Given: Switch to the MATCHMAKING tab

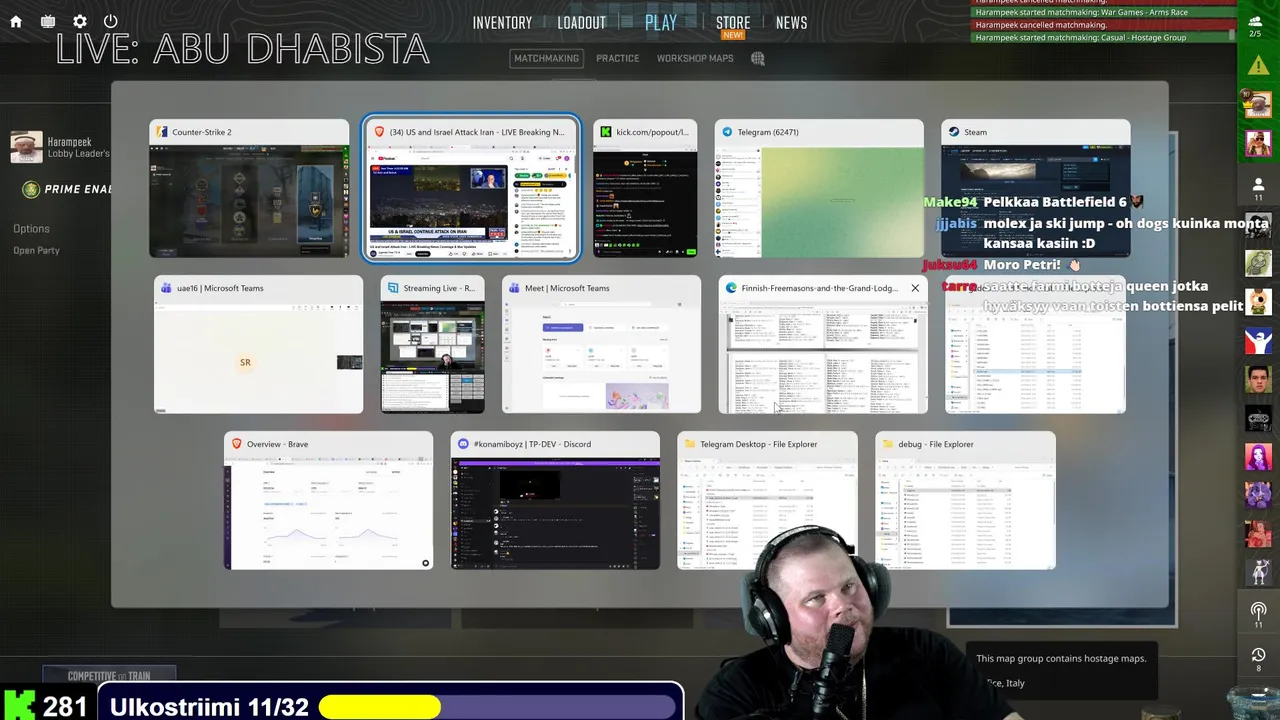Looking at the screenshot, I should pyautogui.click(x=546, y=58).
